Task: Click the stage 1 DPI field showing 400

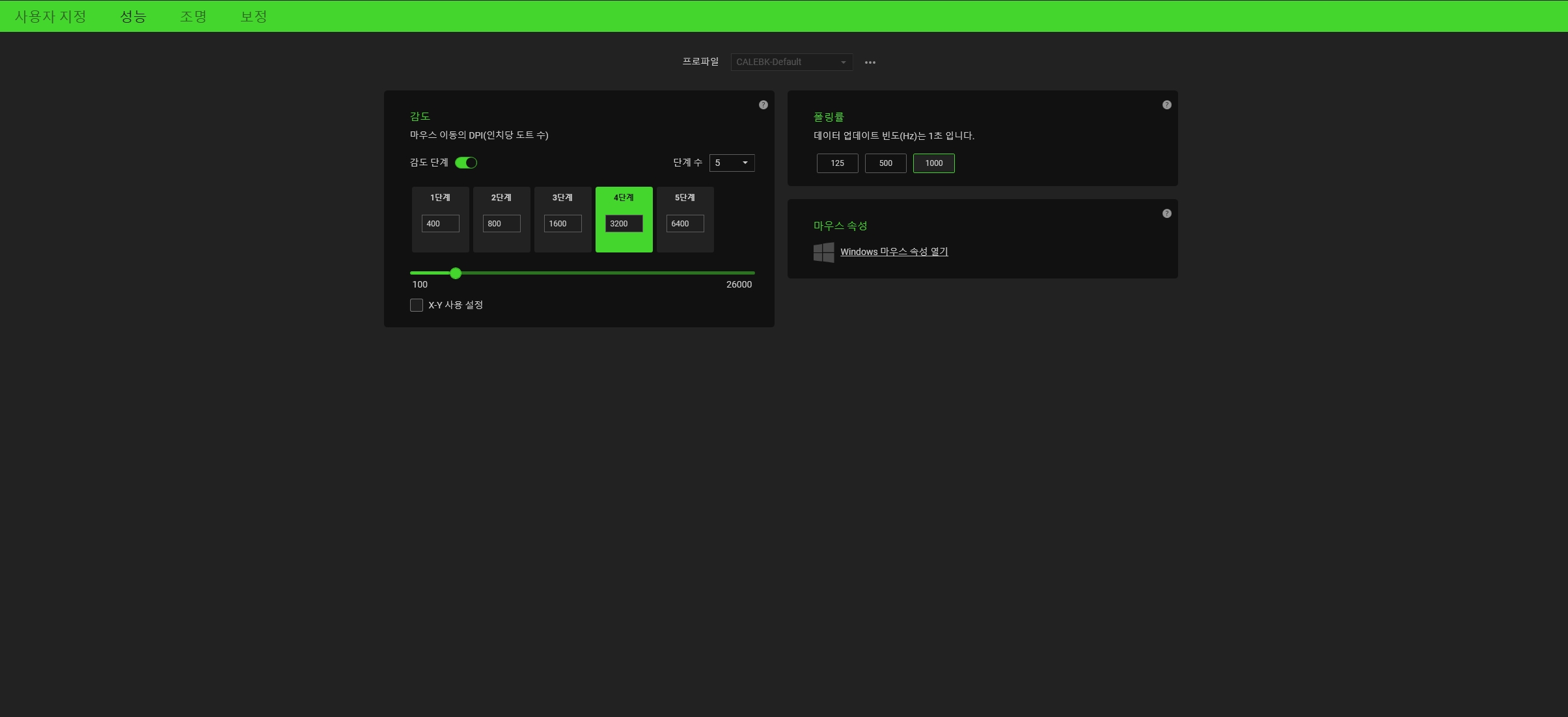Action: point(440,224)
